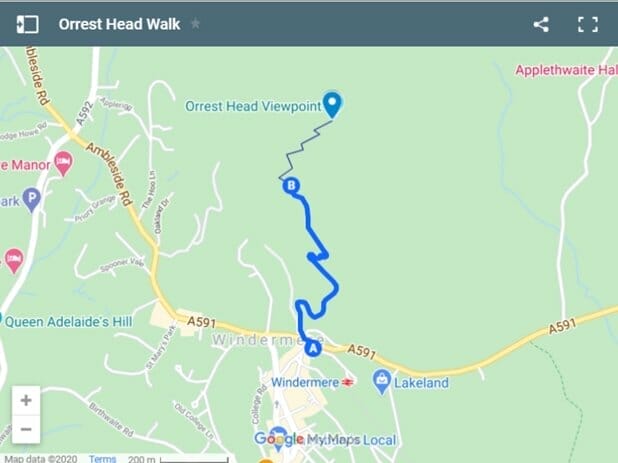Share this map via share icon
Viewport: 618px width, 463px height.
(x=541, y=24)
